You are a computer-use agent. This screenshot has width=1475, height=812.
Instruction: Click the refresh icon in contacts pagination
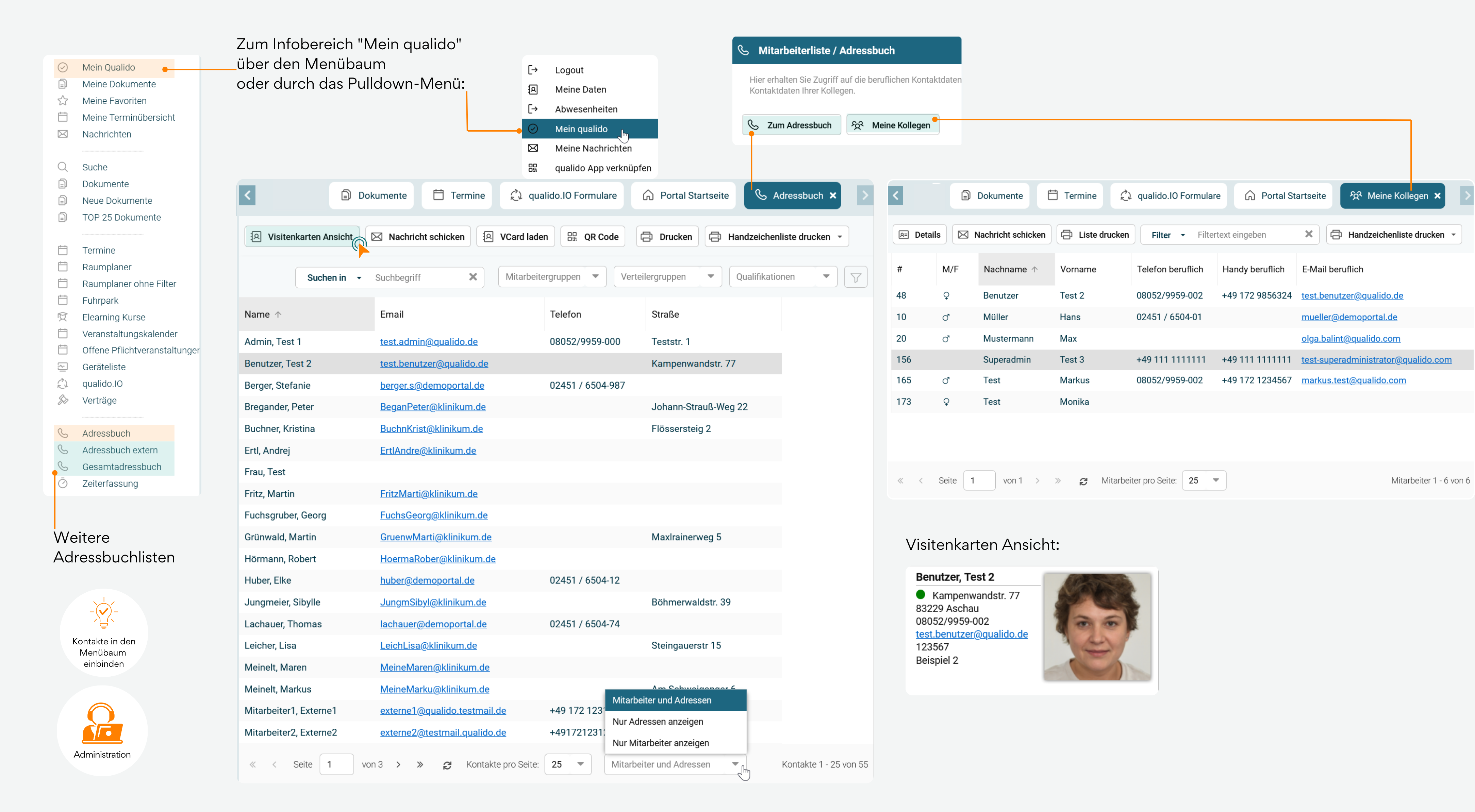[447, 765]
